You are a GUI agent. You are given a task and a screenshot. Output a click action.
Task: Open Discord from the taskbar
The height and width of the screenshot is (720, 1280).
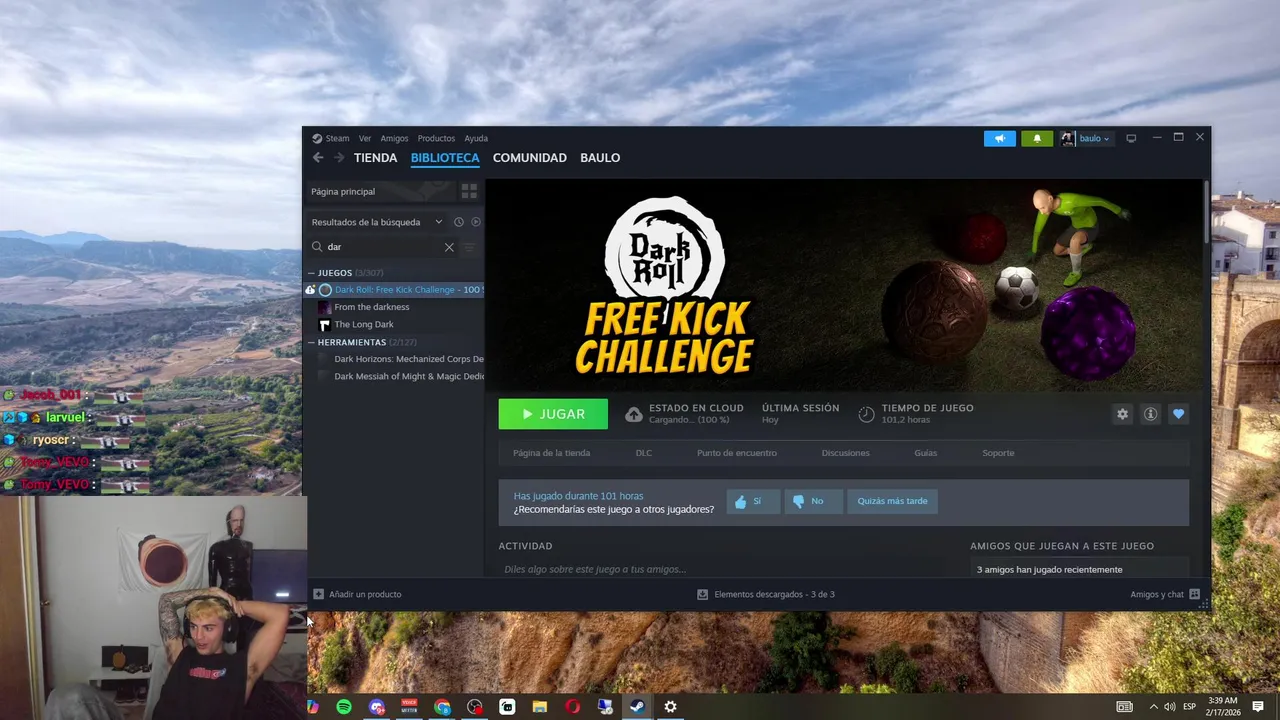point(377,707)
